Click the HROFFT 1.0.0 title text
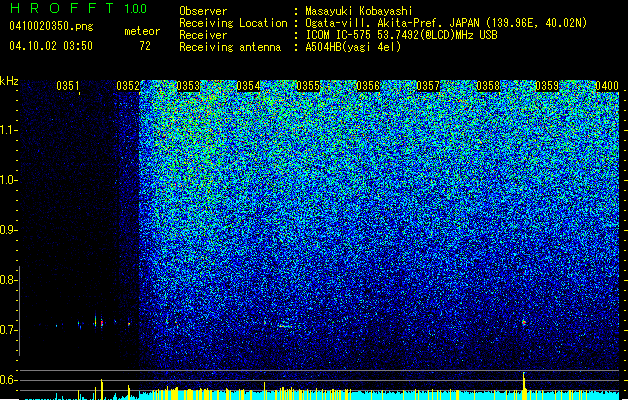This screenshot has width=629, height=400. pyautogui.click(x=78, y=8)
